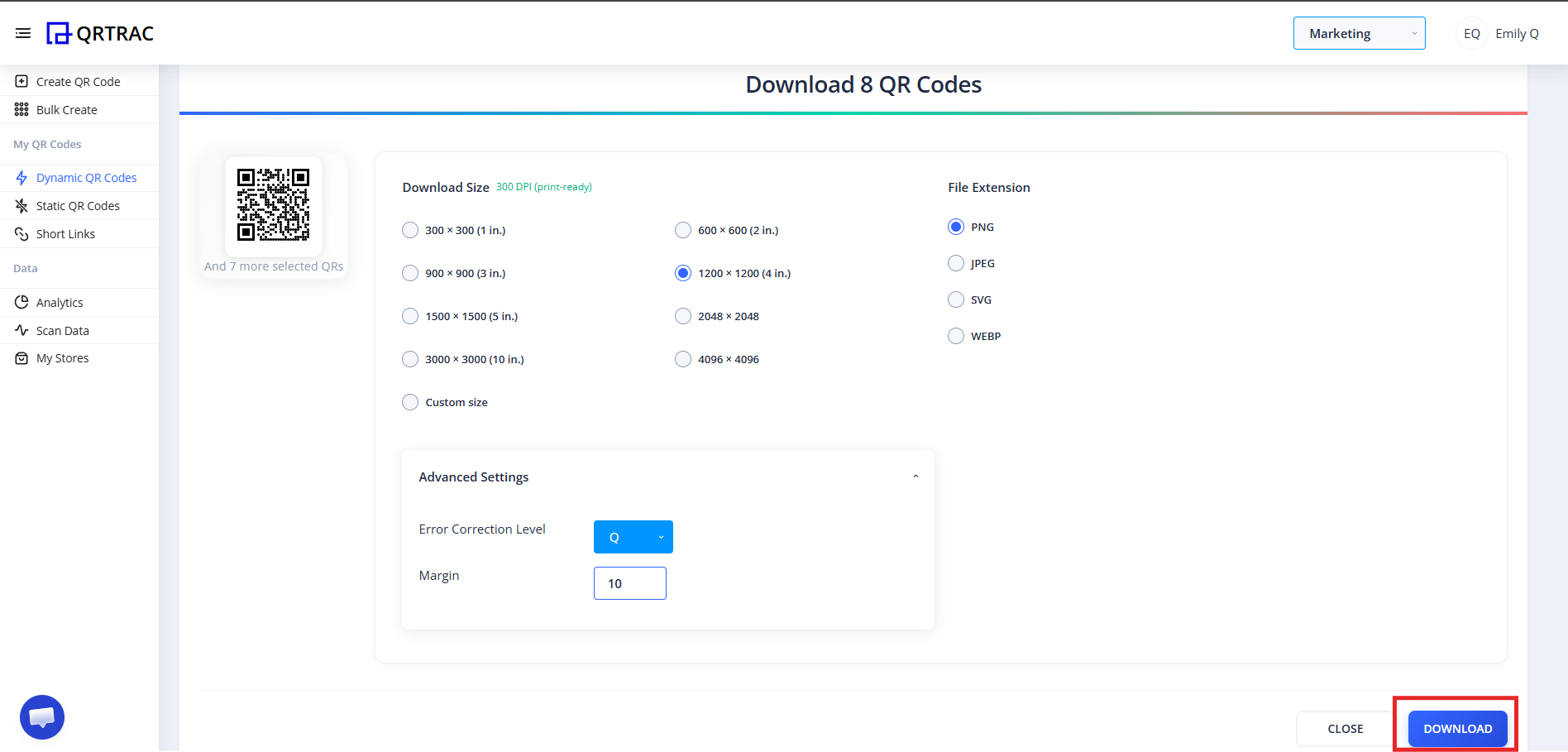
Task: Select the 1500 × 1500 download size
Action: click(x=409, y=315)
